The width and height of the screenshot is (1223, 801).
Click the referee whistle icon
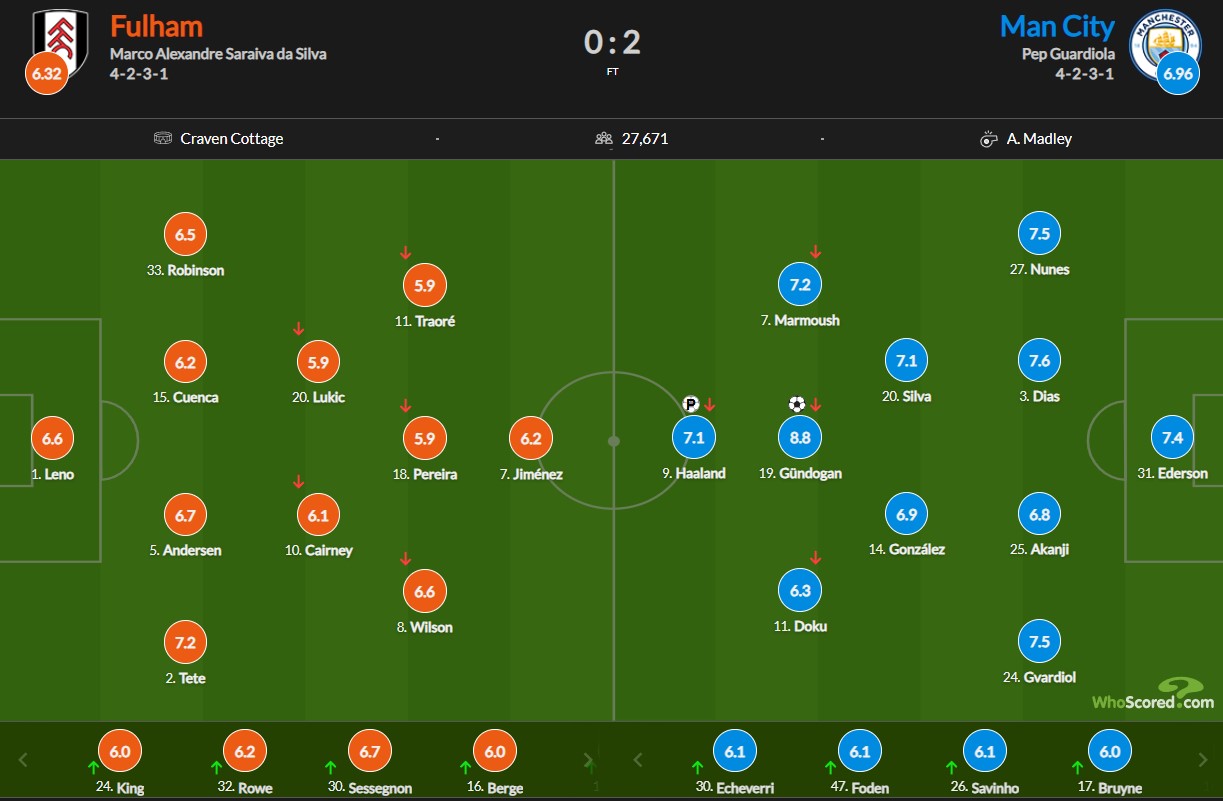tap(989, 139)
